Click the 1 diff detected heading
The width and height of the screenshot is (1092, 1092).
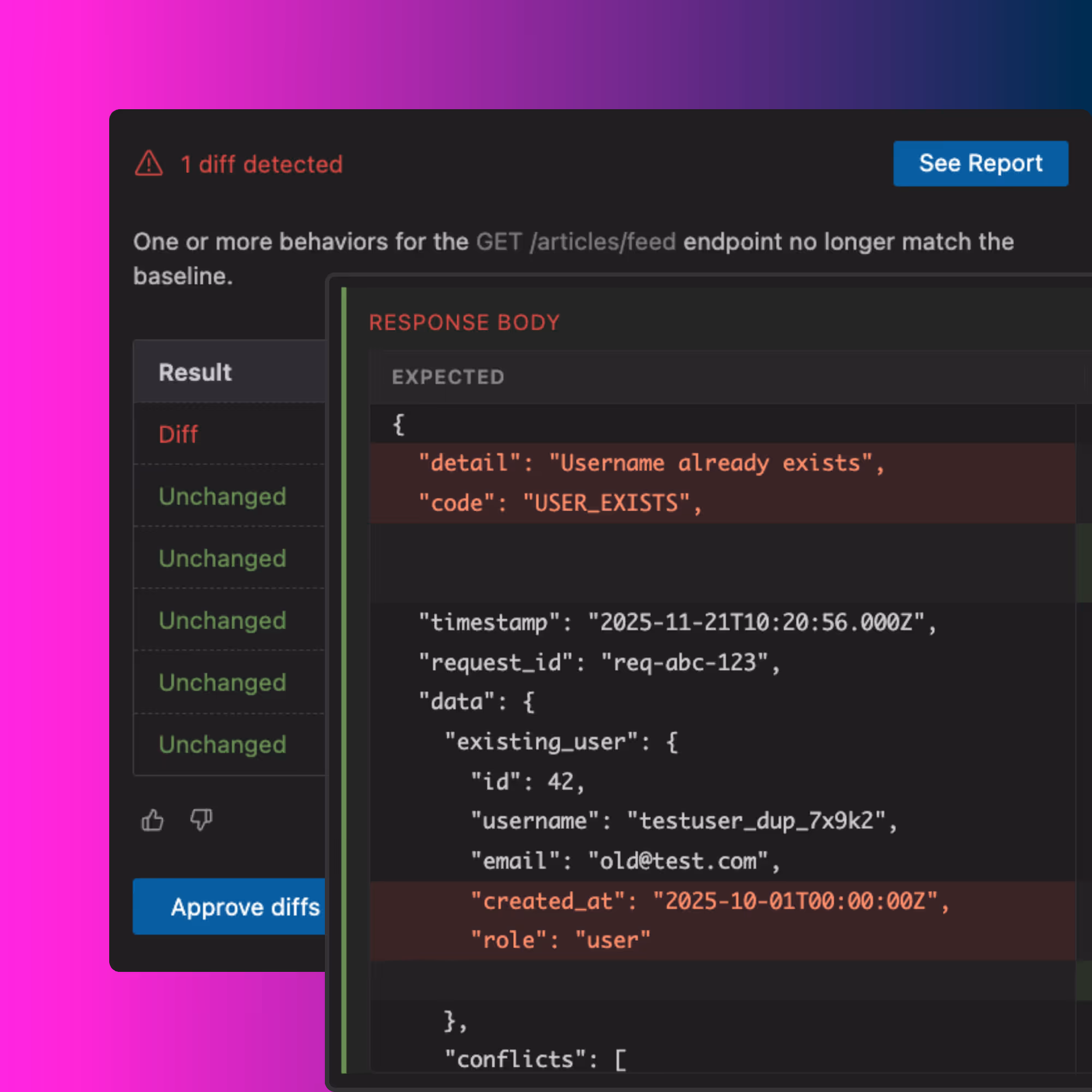[261, 164]
